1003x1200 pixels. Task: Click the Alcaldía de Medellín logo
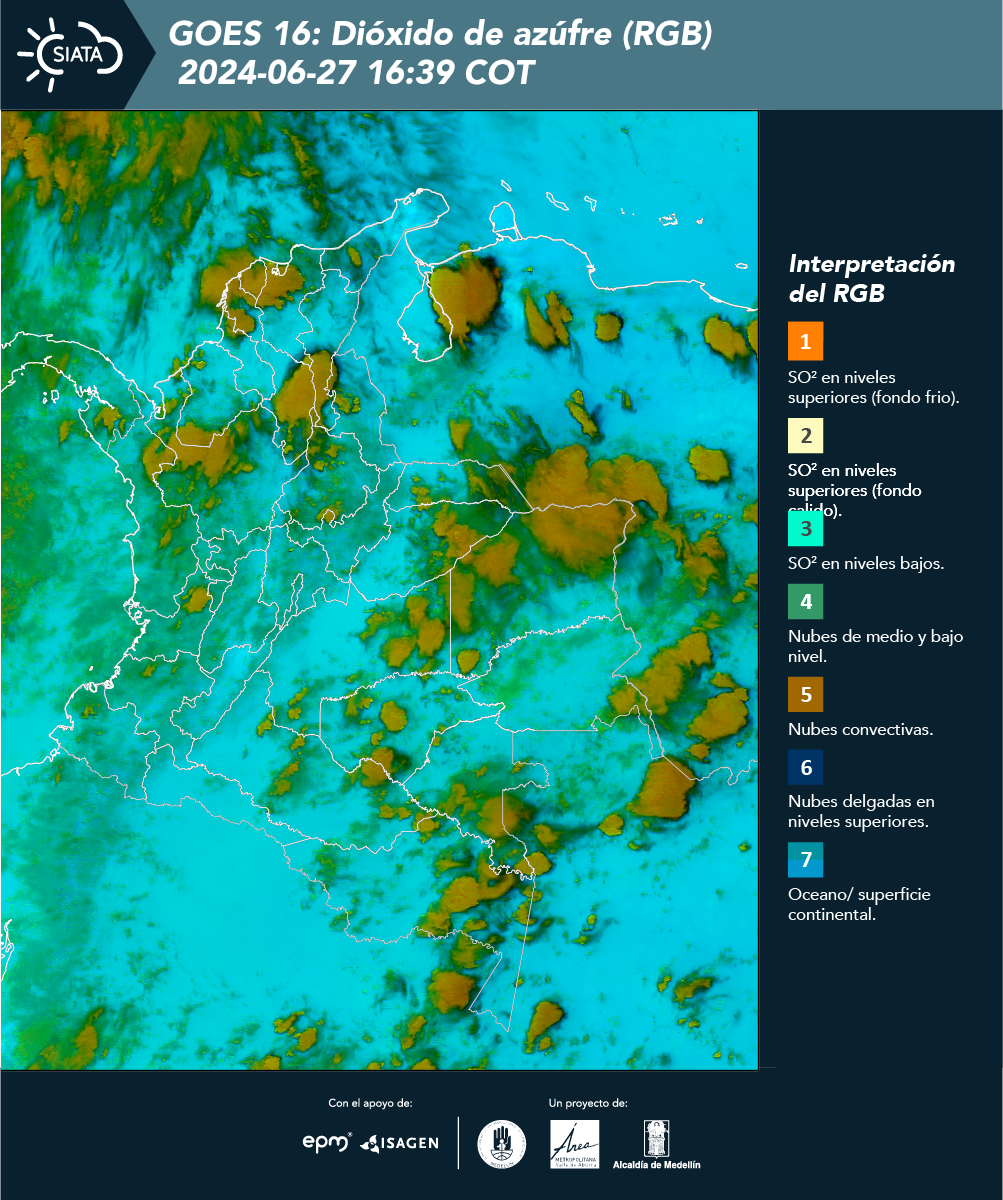[x=657, y=1144]
